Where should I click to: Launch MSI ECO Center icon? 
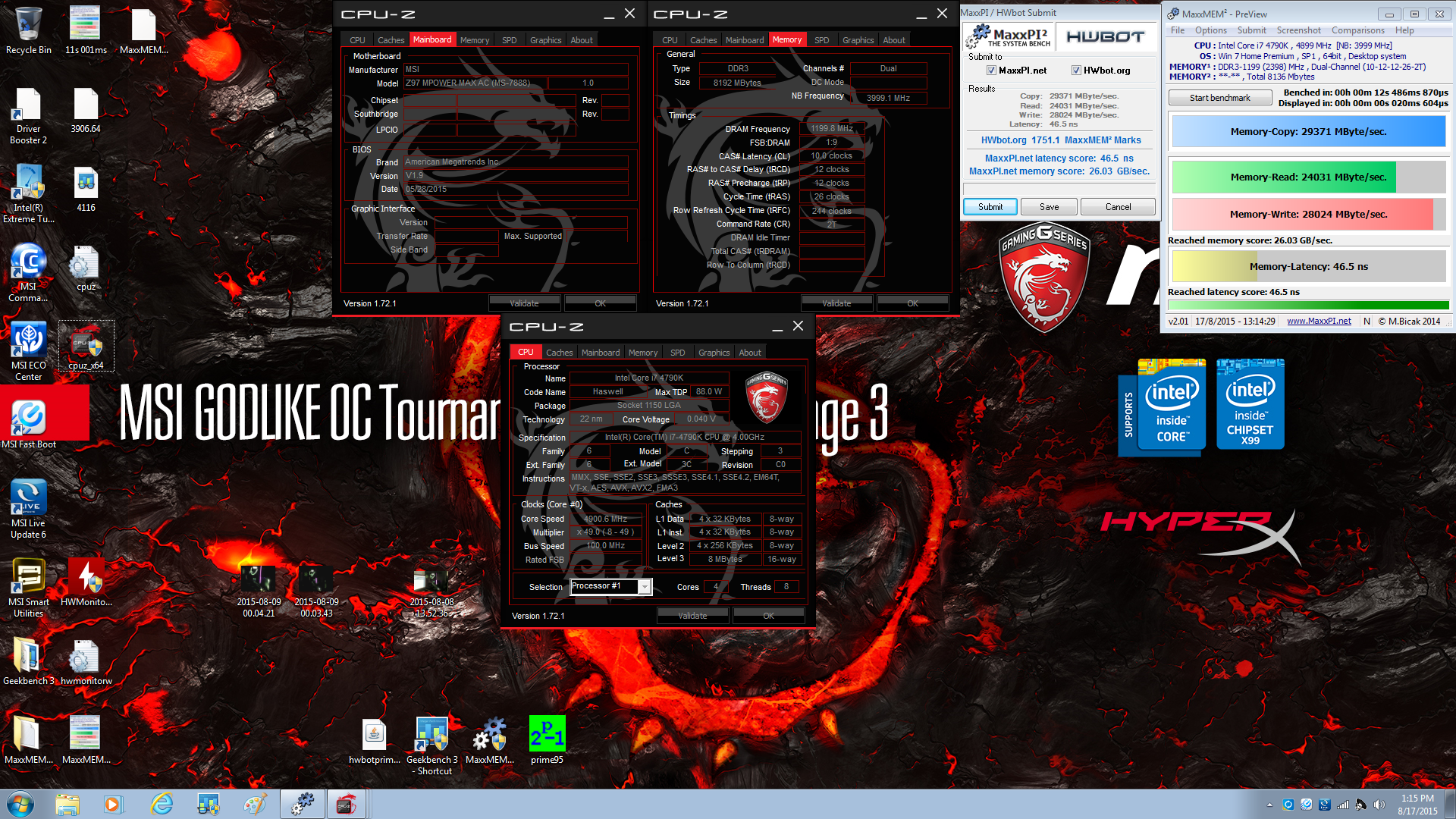click(x=28, y=352)
